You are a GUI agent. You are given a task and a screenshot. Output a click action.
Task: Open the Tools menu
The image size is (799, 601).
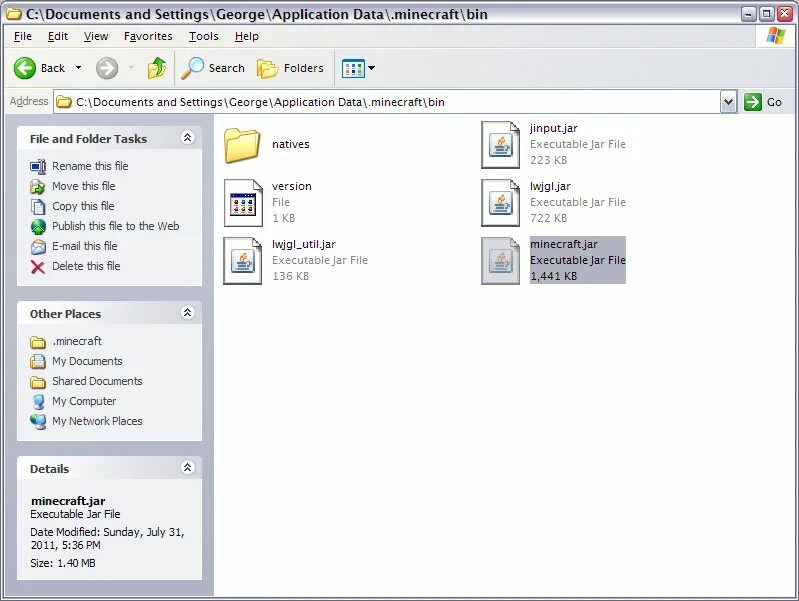(x=204, y=36)
